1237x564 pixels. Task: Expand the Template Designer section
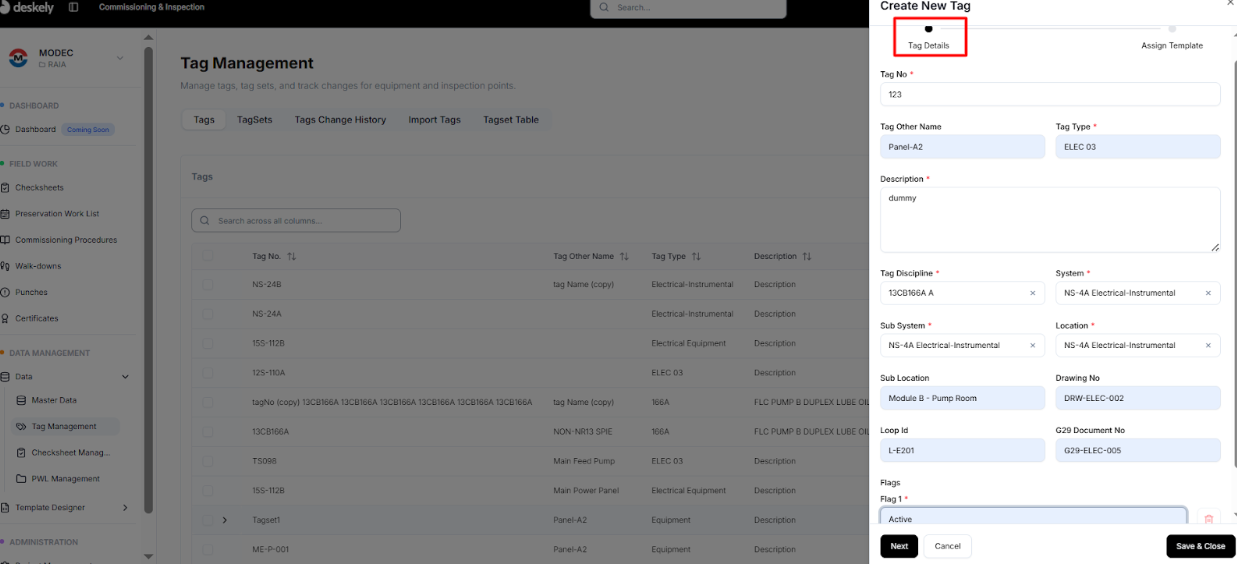coord(125,507)
